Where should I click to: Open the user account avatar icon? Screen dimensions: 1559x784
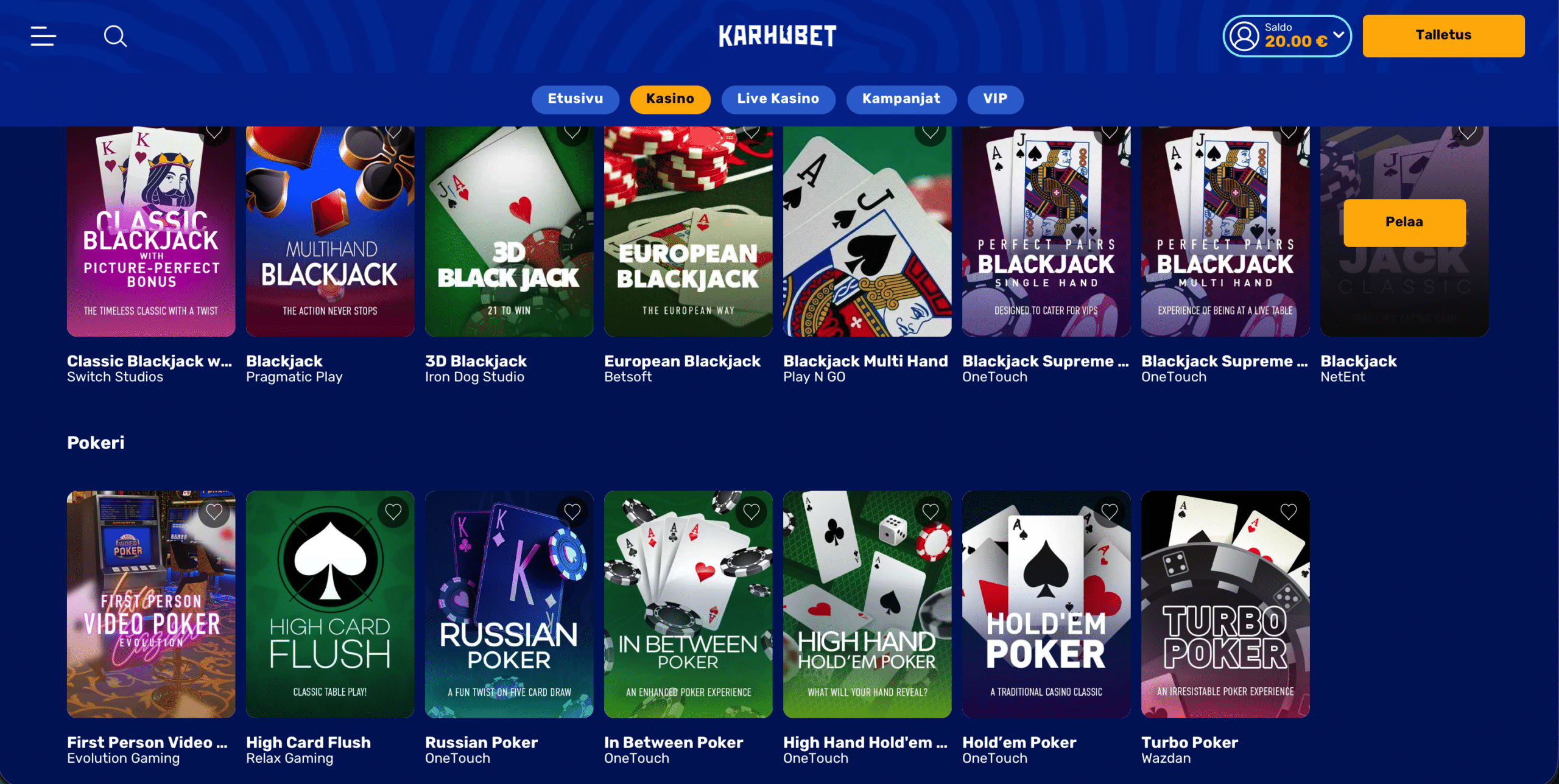pos(1244,36)
